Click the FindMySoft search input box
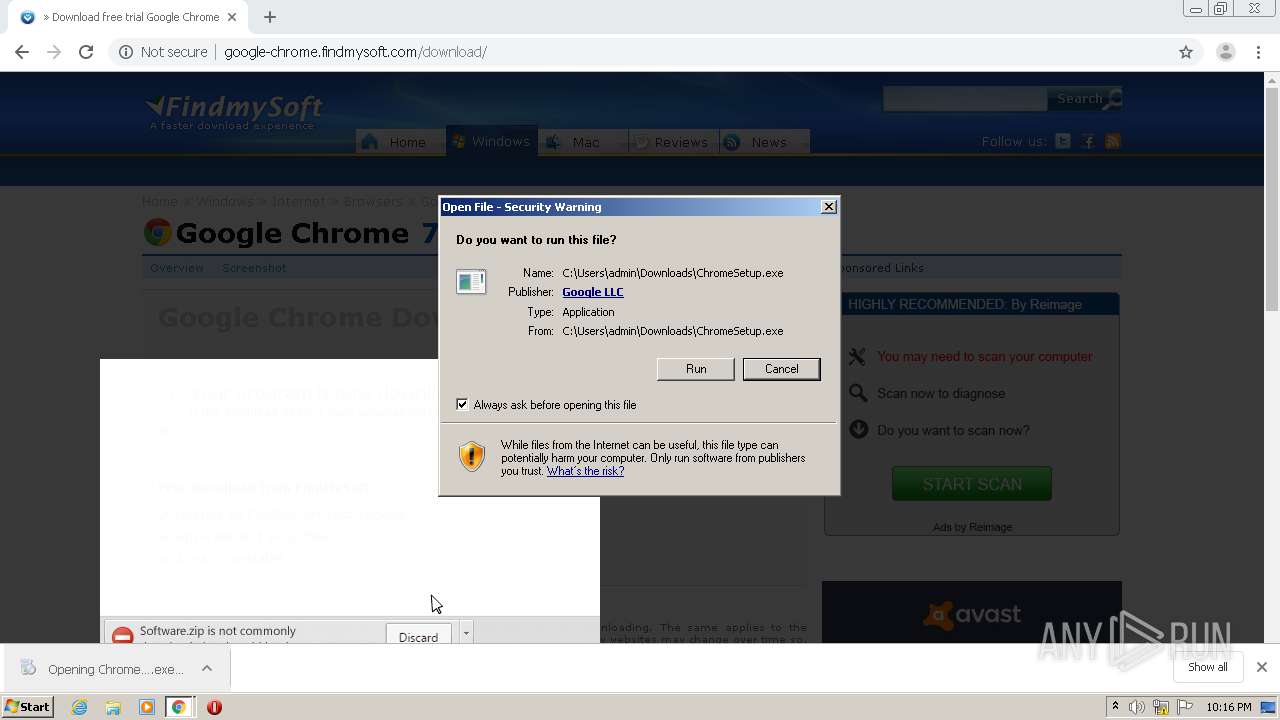The height and width of the screenshot is (720, 1280). click(x=964, y=98)
